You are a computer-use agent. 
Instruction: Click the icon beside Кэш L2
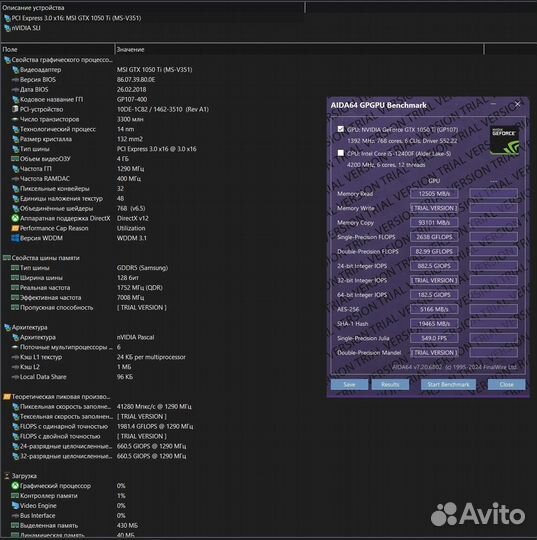click(15, 367)
